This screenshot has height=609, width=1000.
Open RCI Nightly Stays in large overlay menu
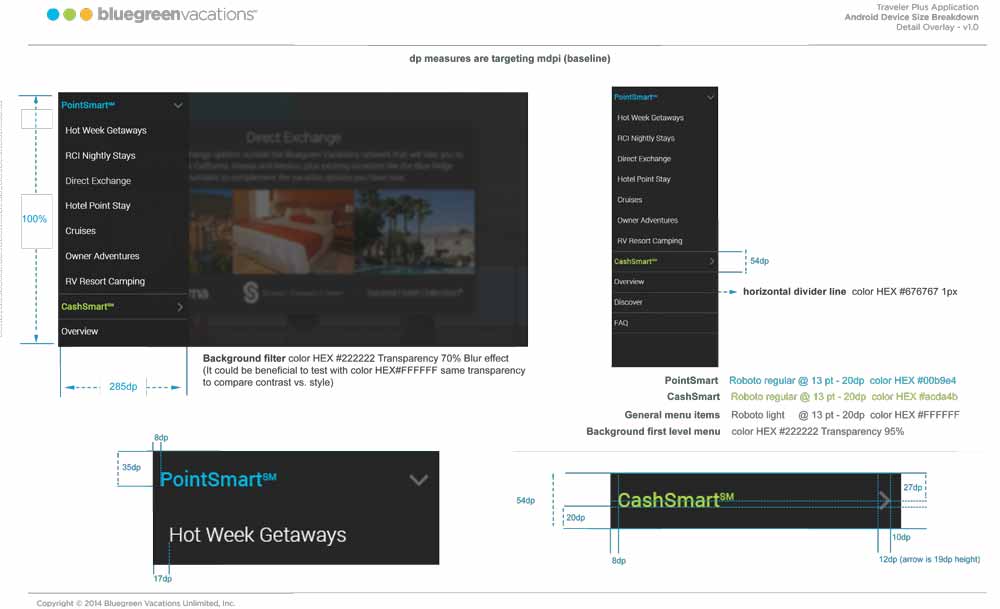[100, 156]
